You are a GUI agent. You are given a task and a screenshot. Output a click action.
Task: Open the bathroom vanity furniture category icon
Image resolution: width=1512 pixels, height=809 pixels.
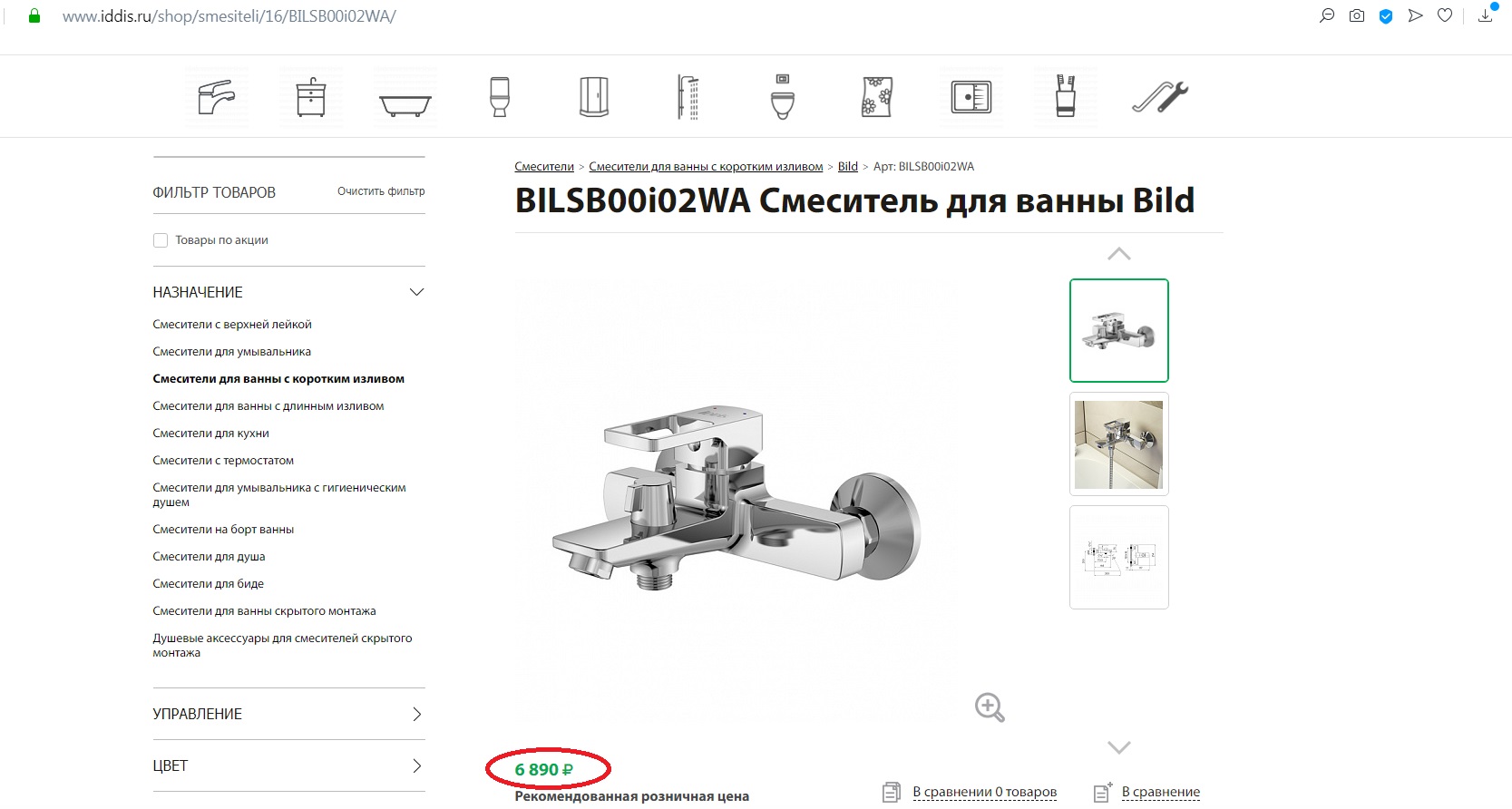click(x=311, y=97)
